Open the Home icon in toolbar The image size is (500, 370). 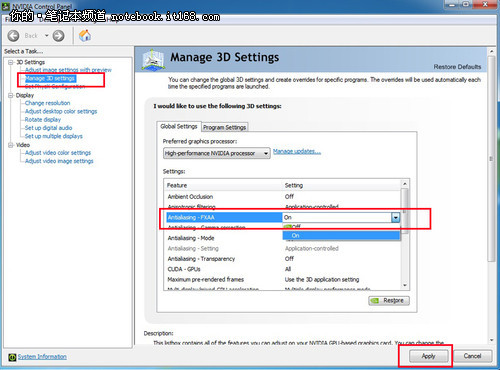pyautogui.click(x=85, y=35)
